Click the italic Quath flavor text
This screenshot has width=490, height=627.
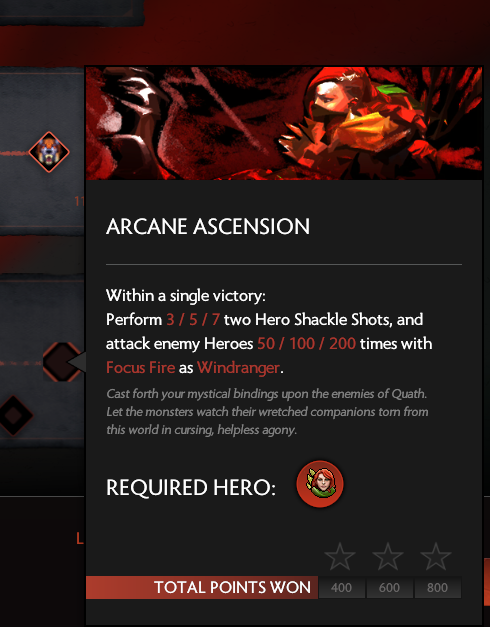pyautogui.click(x=267, y=412)
